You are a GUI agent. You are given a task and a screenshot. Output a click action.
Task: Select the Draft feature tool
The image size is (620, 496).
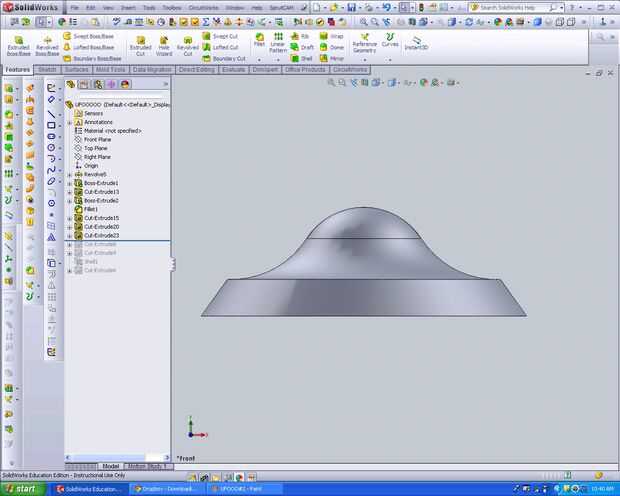pos(302,47)
